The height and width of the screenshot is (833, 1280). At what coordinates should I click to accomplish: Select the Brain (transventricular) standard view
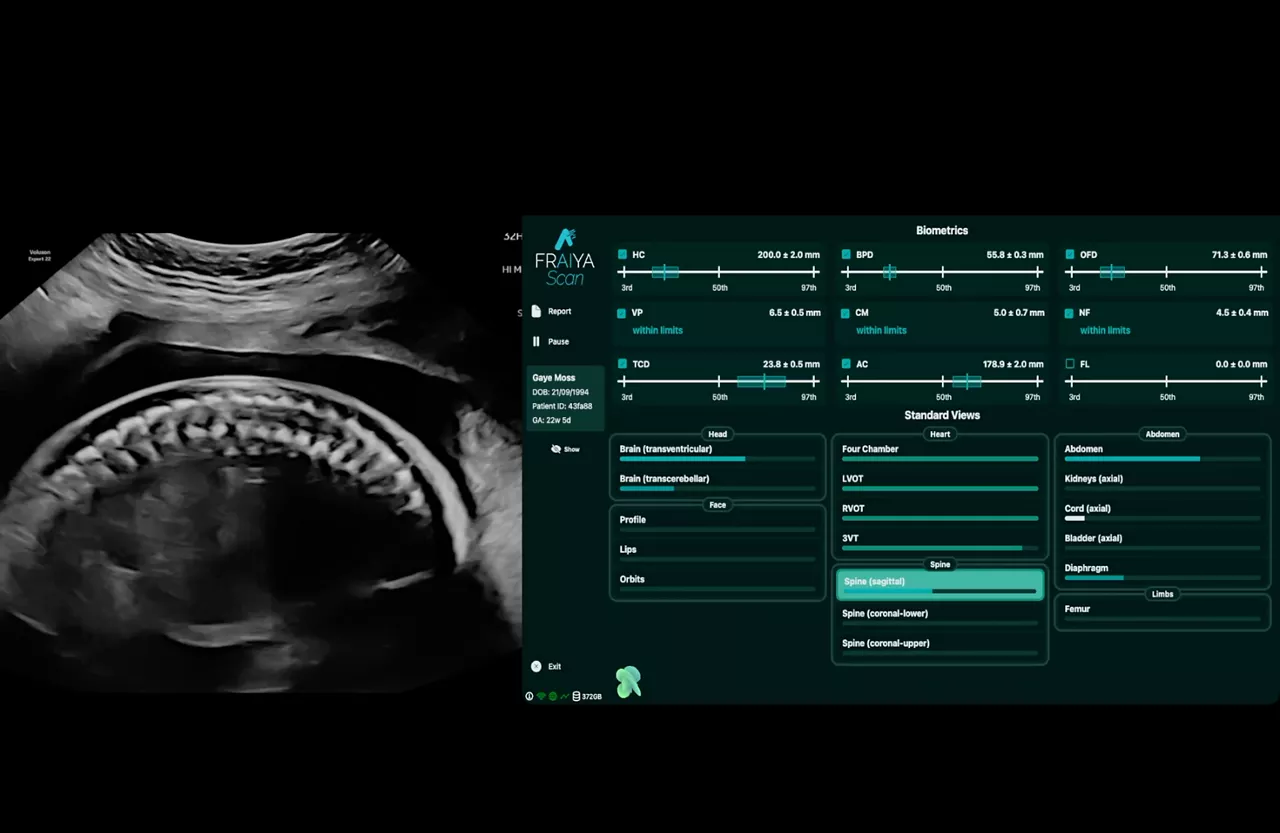coord(717,453)
